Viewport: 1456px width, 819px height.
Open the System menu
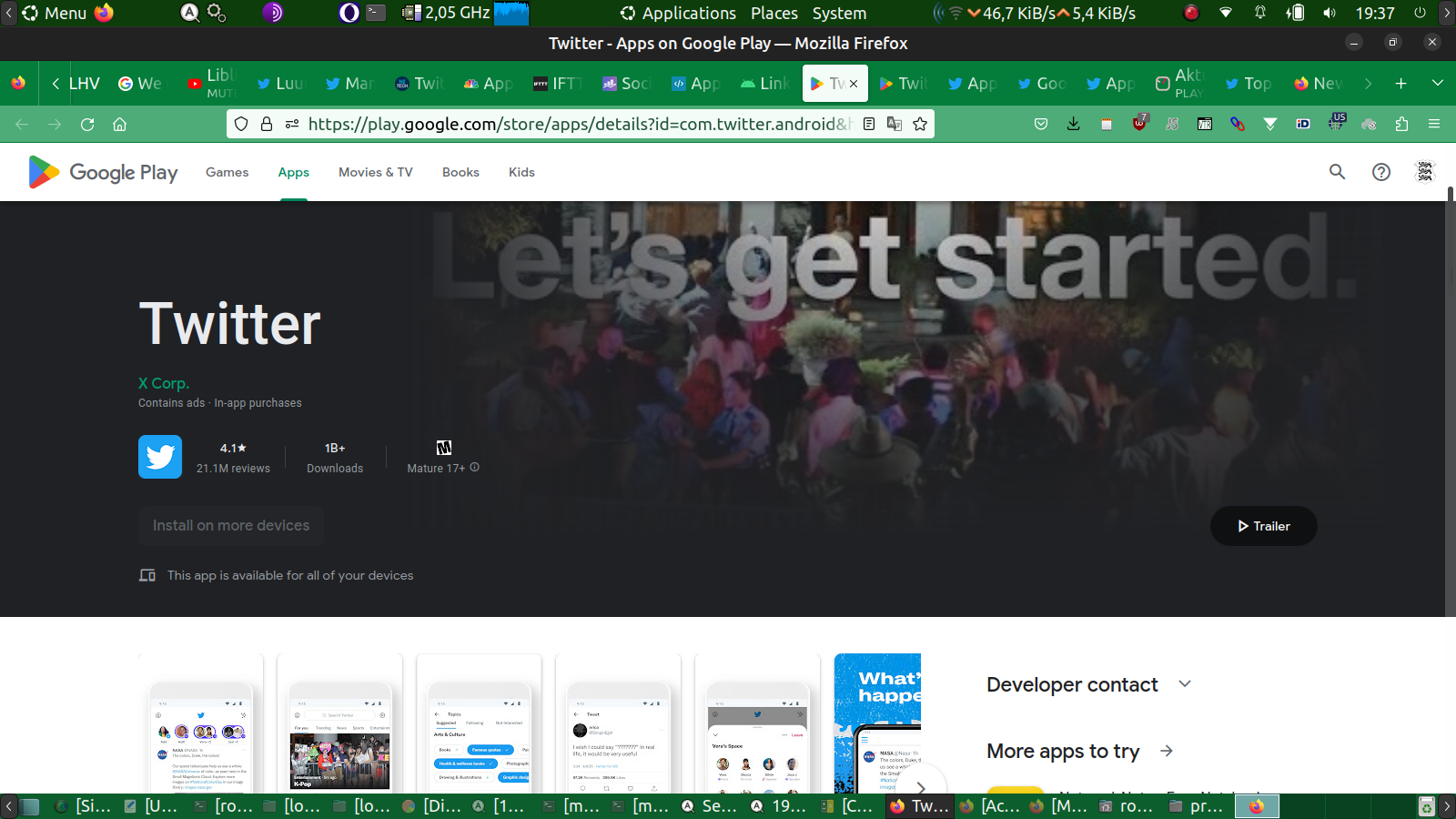point(839,13)
